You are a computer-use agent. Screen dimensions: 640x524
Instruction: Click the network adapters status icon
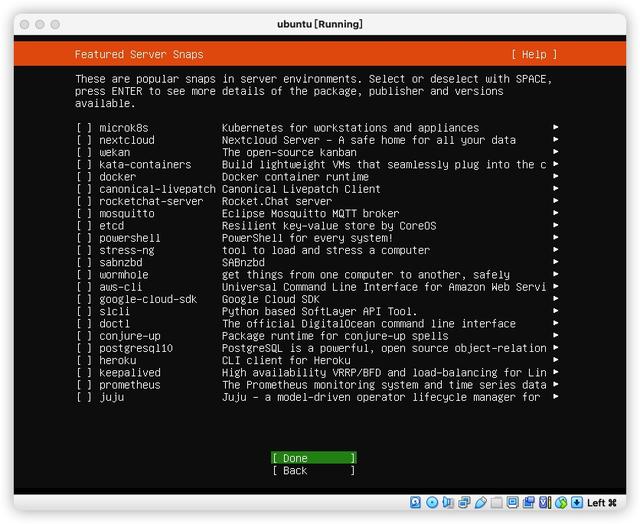click(x=464, y=502)
